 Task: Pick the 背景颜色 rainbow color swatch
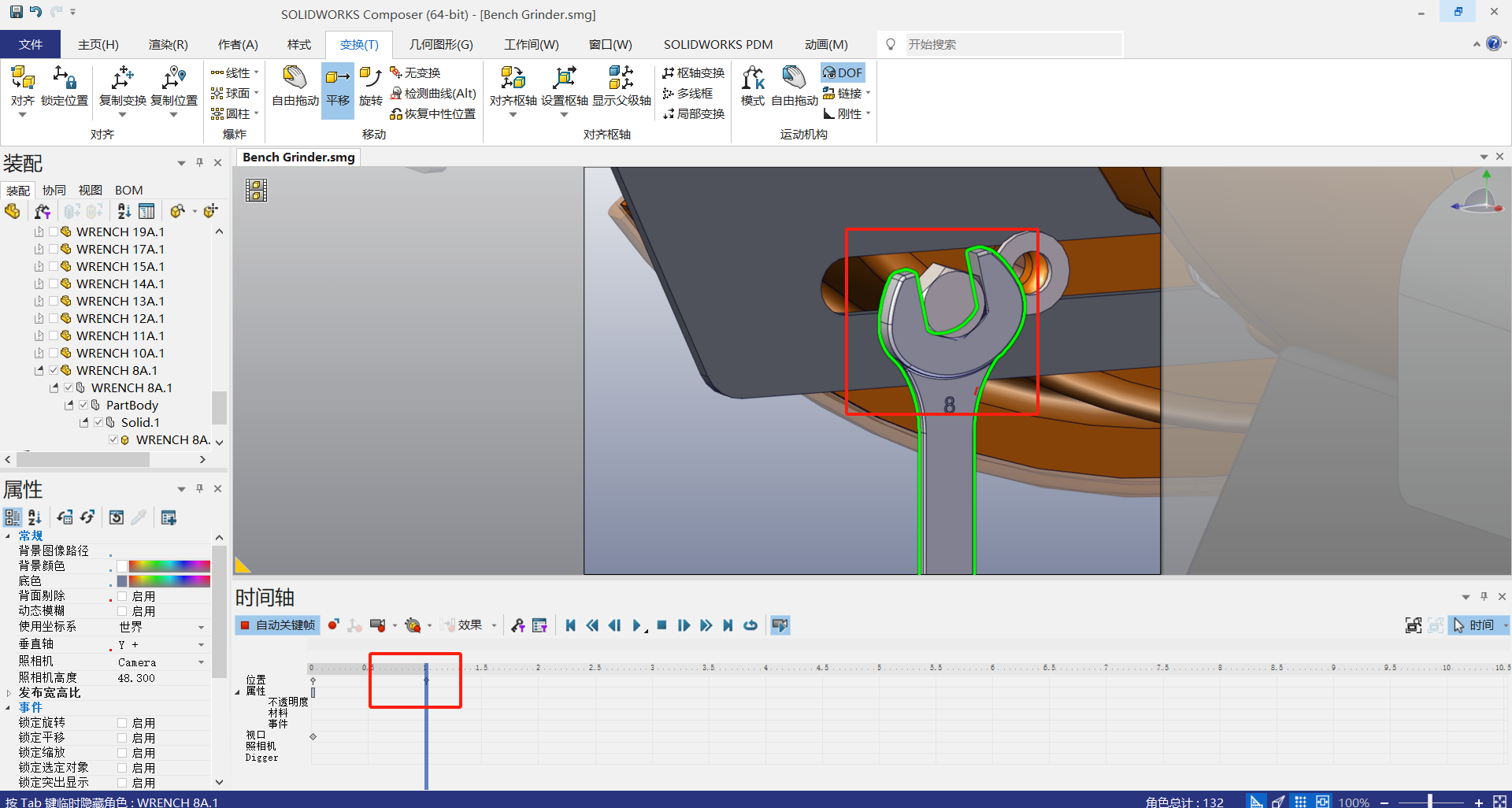click(x=169, y=566)
